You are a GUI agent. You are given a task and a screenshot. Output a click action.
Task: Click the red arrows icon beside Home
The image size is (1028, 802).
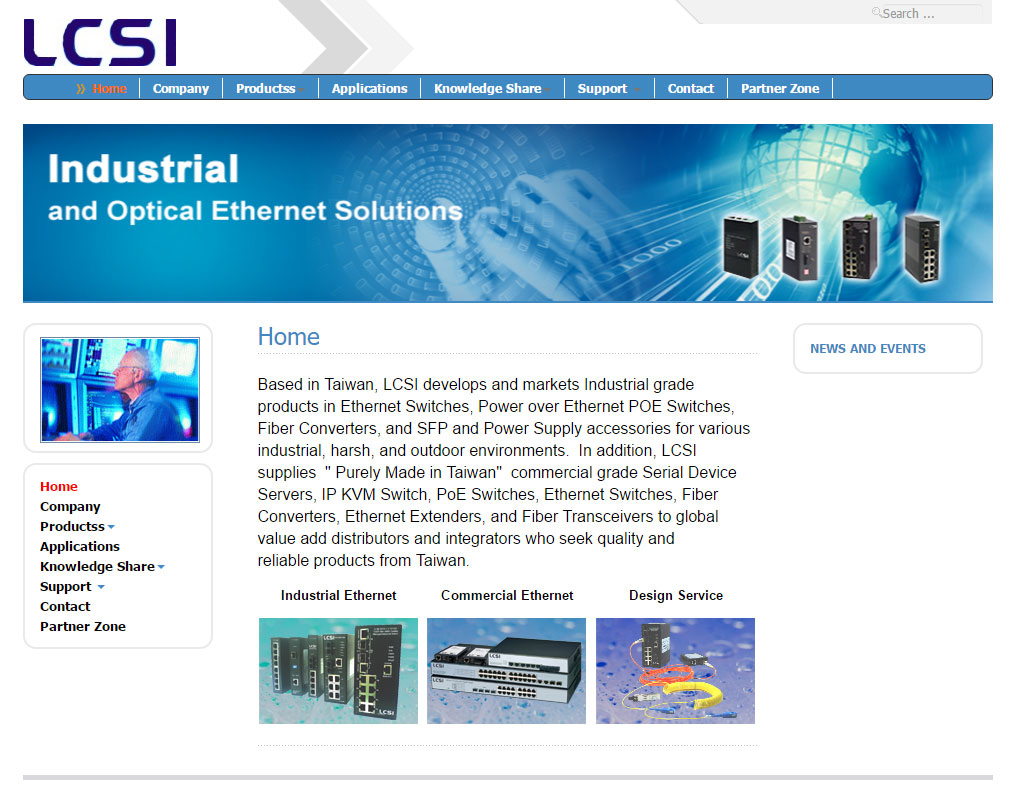[x=82, y=88]
